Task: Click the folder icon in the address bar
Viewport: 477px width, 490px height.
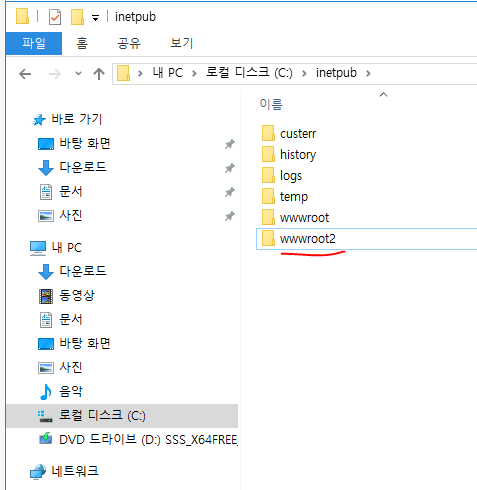Action: [123, 73]
